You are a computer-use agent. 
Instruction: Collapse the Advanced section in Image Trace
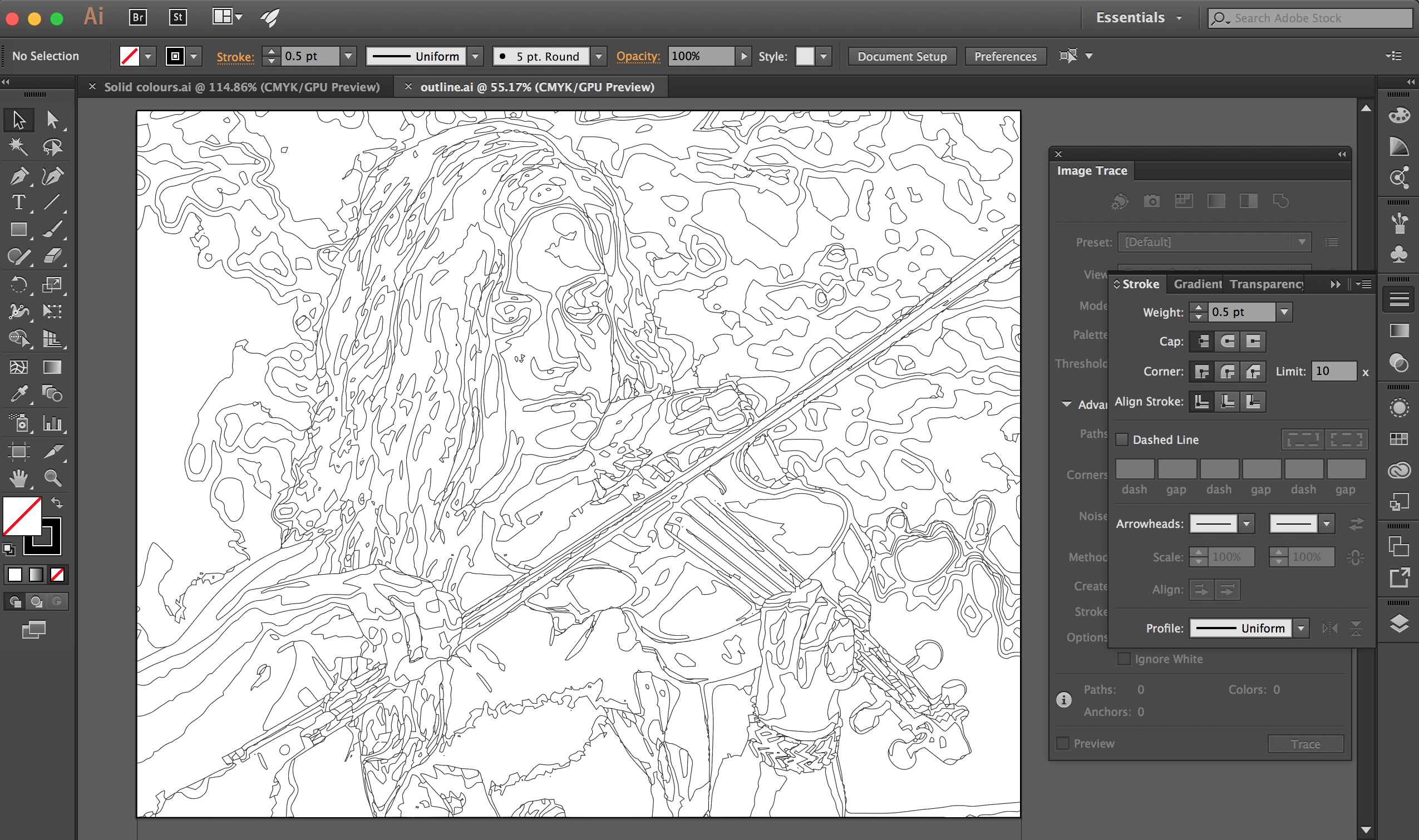[1066, 404]
